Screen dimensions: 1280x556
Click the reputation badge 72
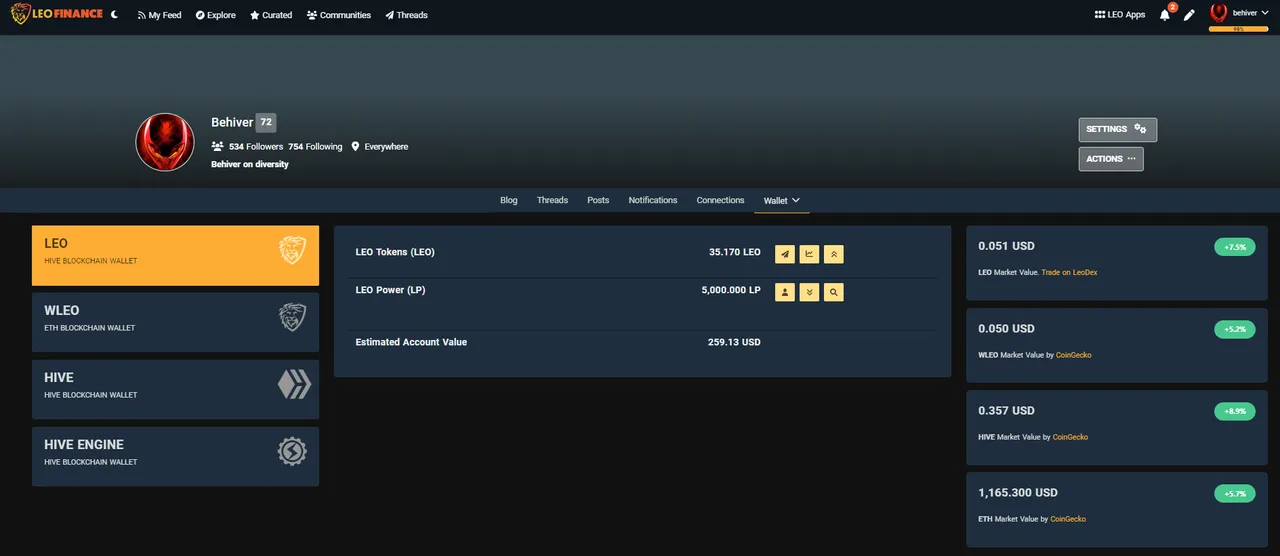(265, 122)
